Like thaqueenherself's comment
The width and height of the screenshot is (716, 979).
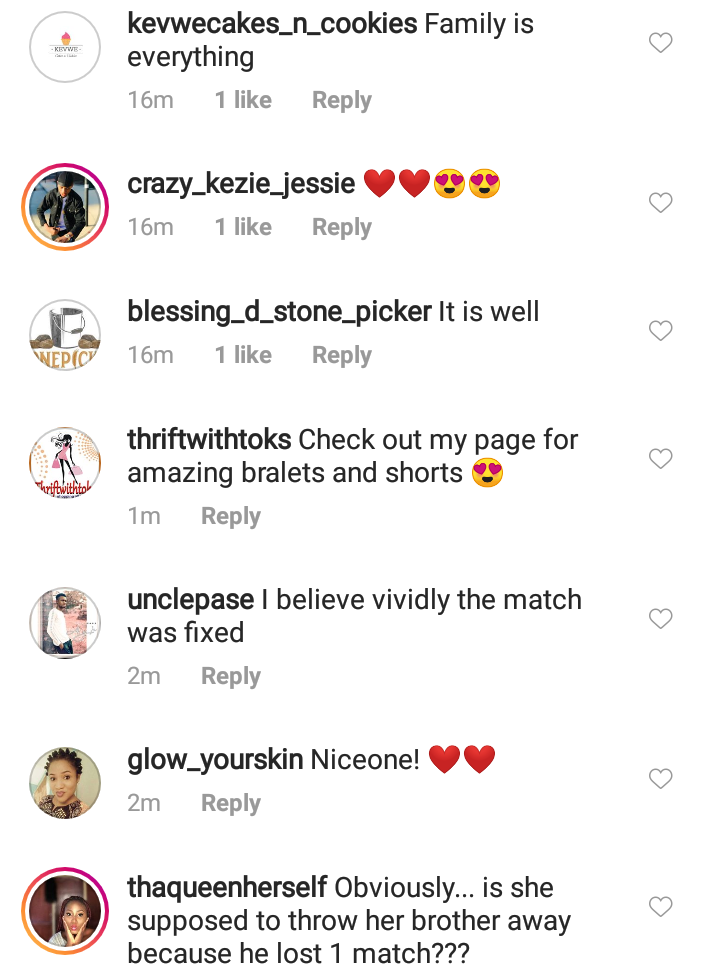pos(660,907)
